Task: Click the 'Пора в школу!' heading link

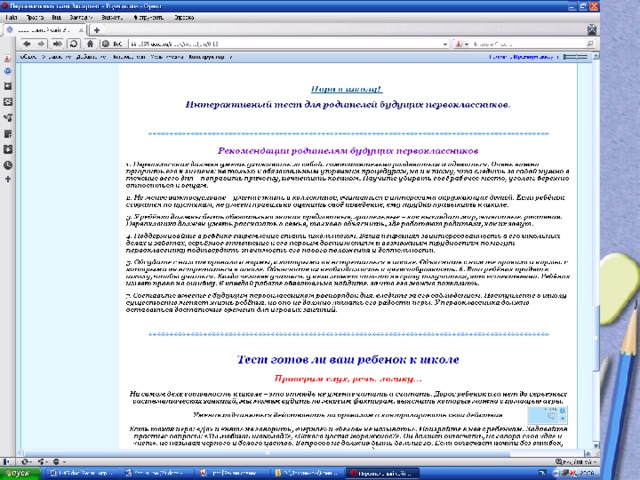Action: (347, 89)
